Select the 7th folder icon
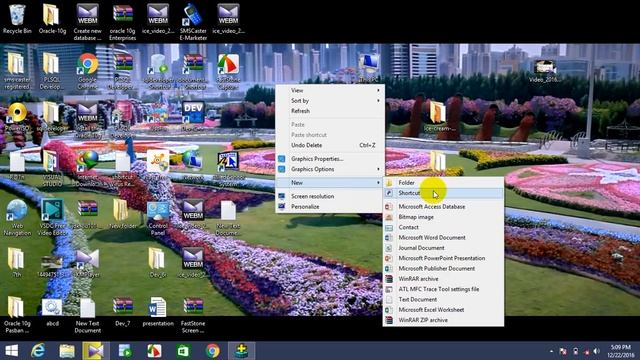This screenshot has height=360, width=640. (17, 262)
